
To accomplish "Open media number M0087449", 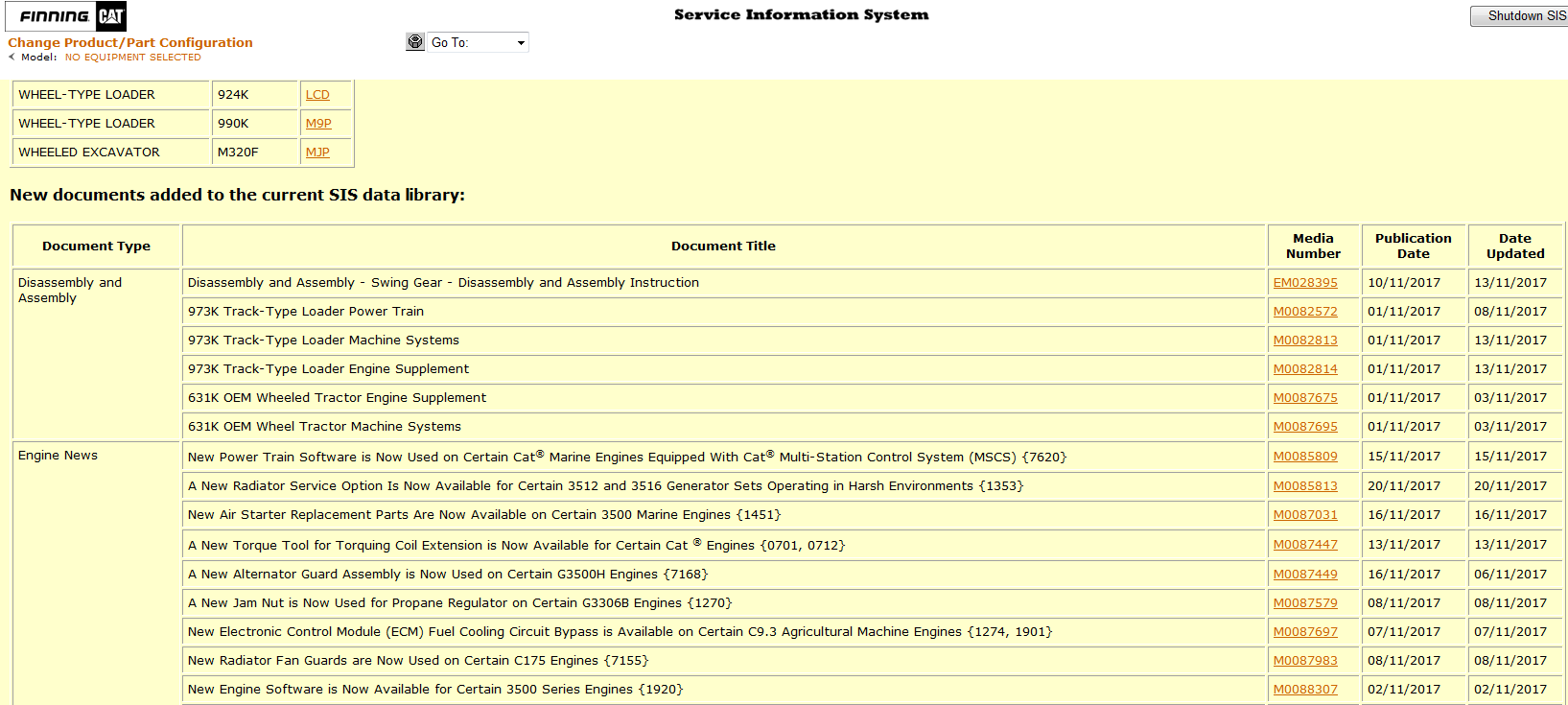I will [x=1305, y=575].
